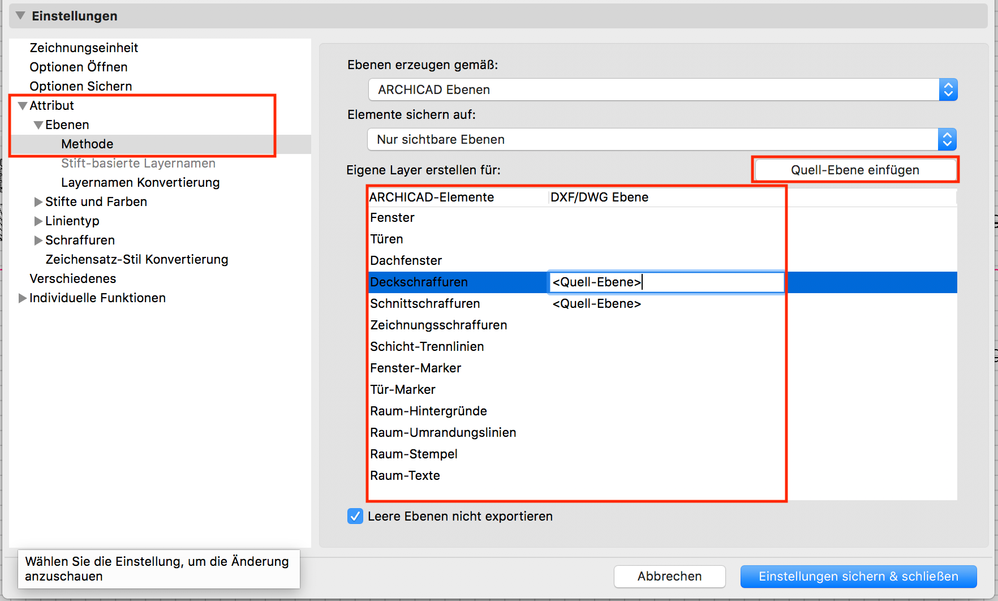Click the Quell-Ebene einfügen button
This screenshot has width=998, height=601.
pos(854,170)
